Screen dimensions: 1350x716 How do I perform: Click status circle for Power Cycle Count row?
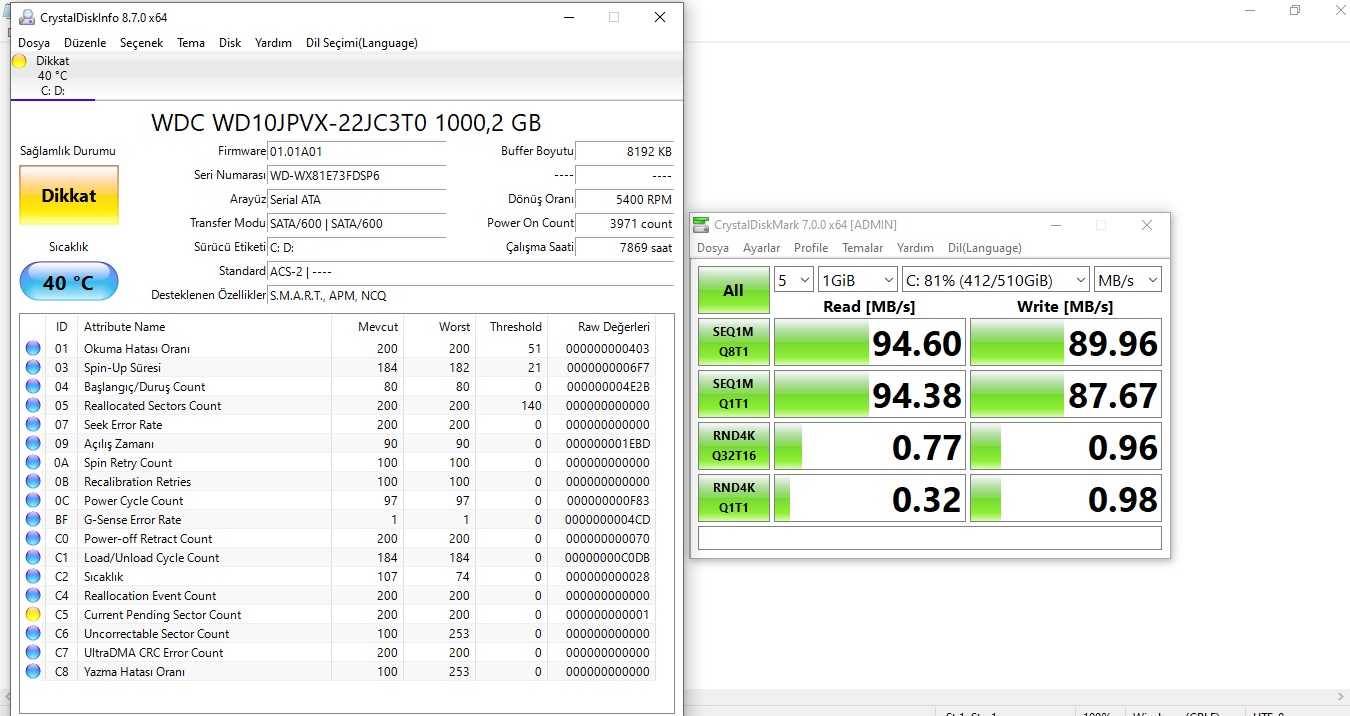[x=33, y=501]
